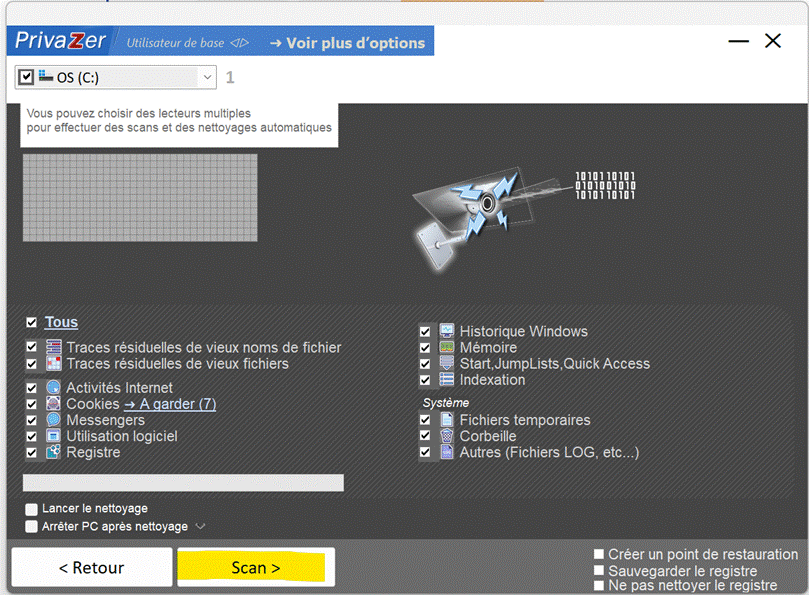The image size is (809, 595).
Task: Uncheck the Cookies checkbox
Action: [x=31, y=404]
